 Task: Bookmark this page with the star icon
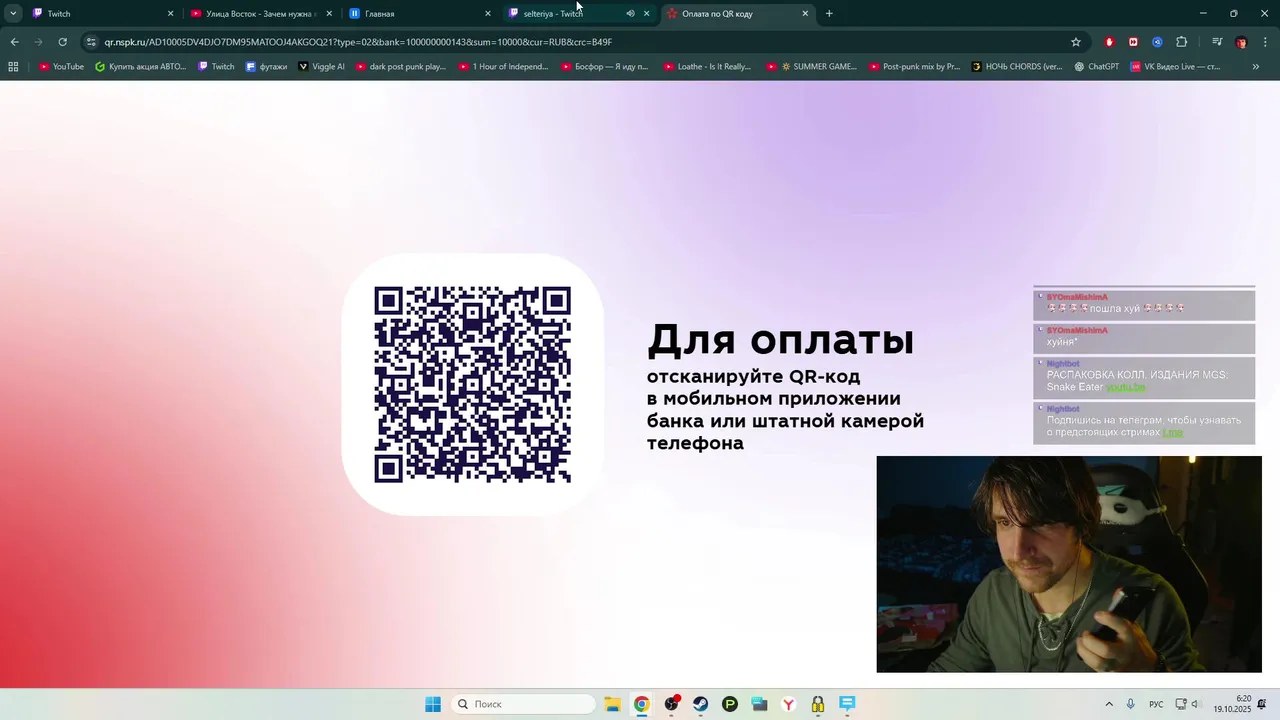tap(1076, 42)
